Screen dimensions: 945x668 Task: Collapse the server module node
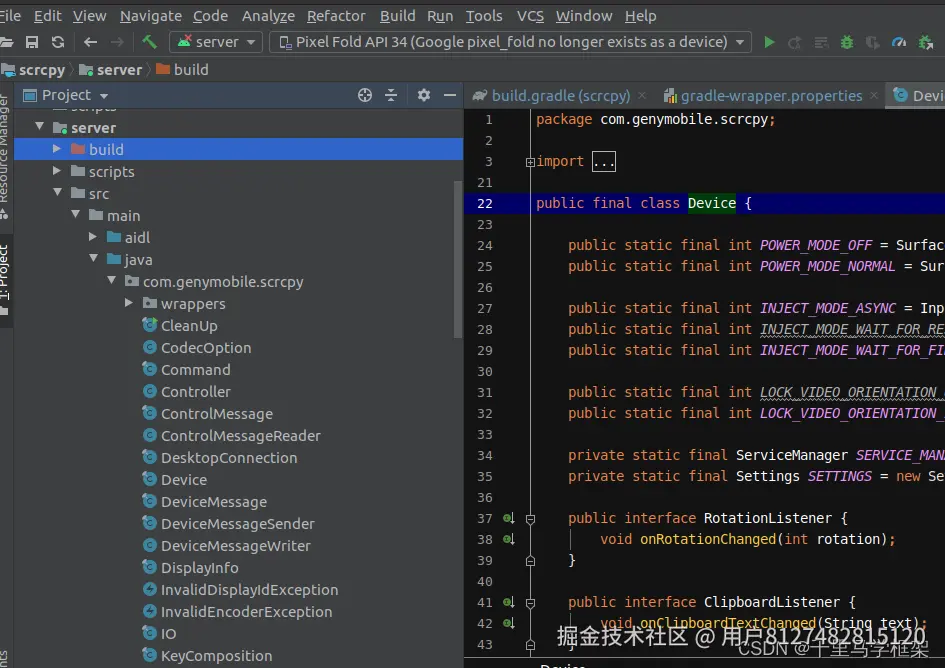click(x=40, y=127)
